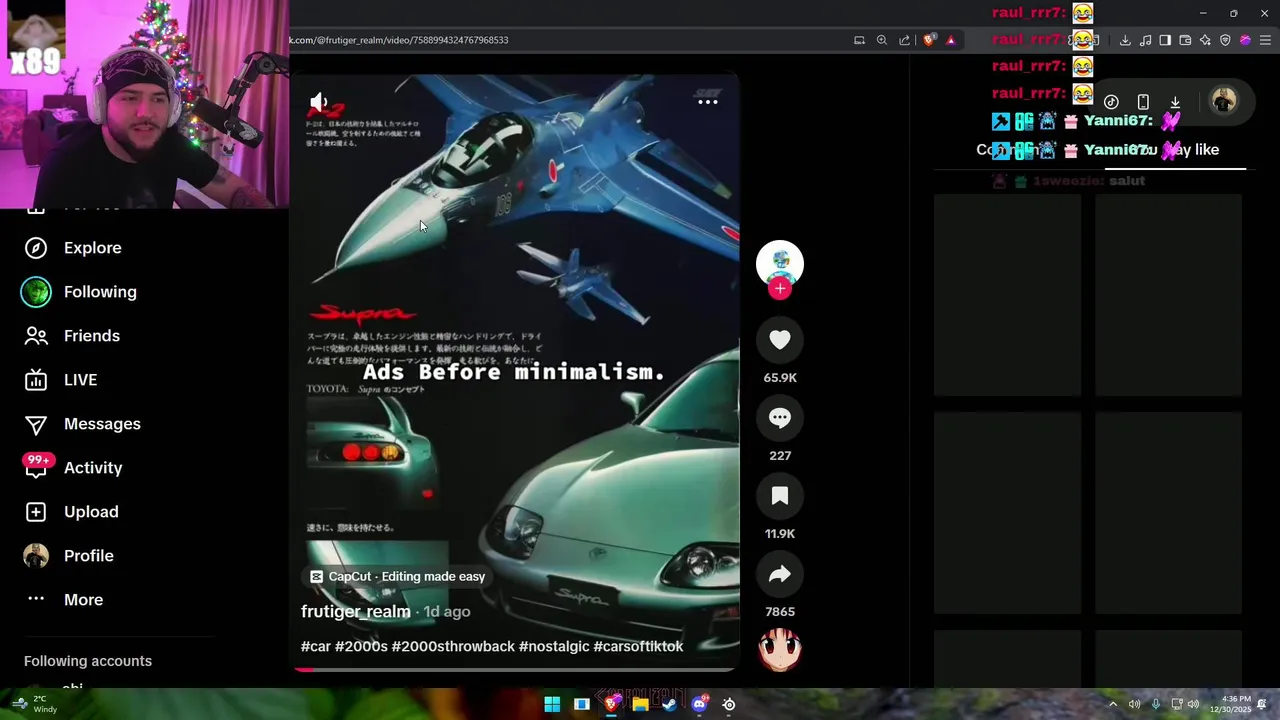Open File Explorer from taskbar
Screen dimensions: 1280x720
[x=640, y=704]
